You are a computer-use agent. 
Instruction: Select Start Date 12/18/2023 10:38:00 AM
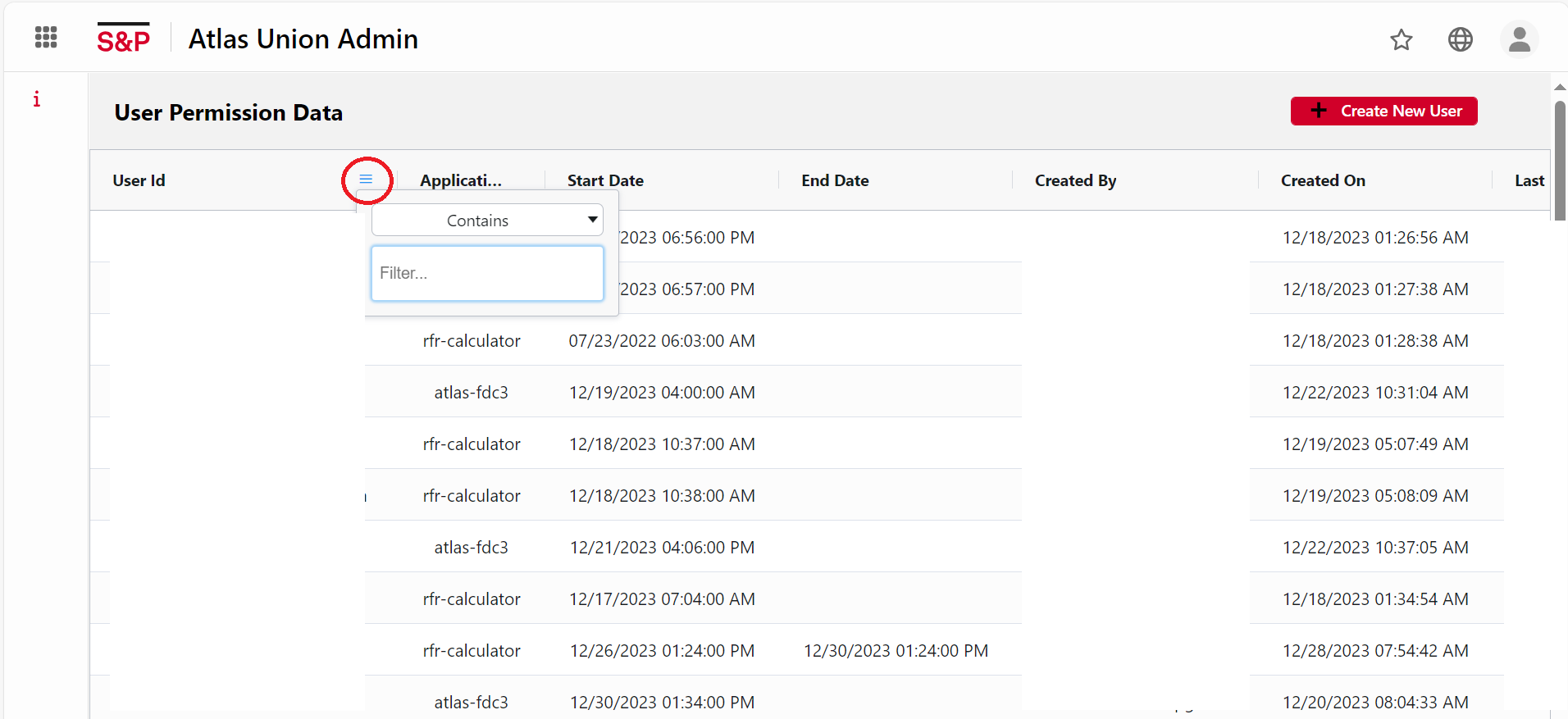click(x=663, y=496)
